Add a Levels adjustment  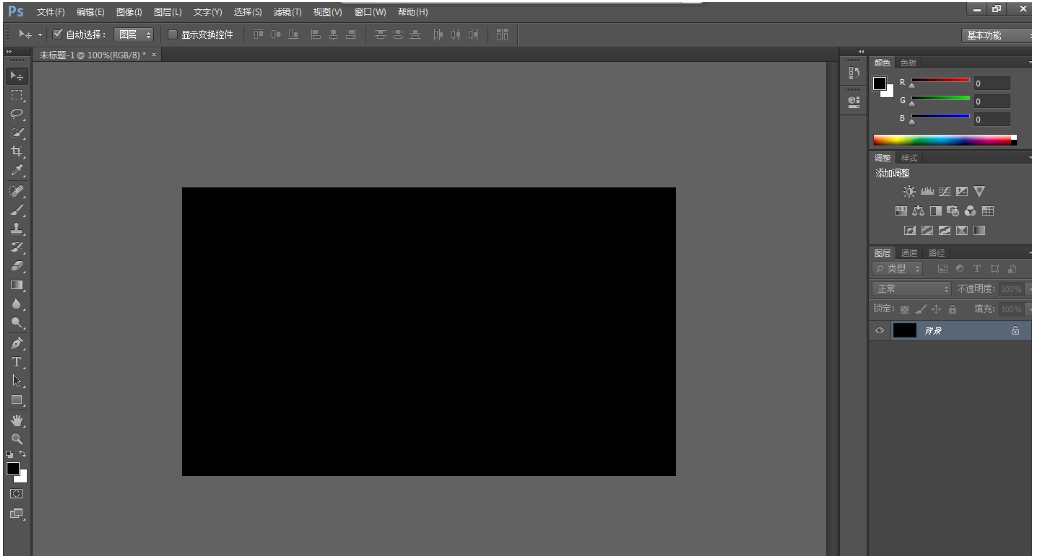point(927,191)
